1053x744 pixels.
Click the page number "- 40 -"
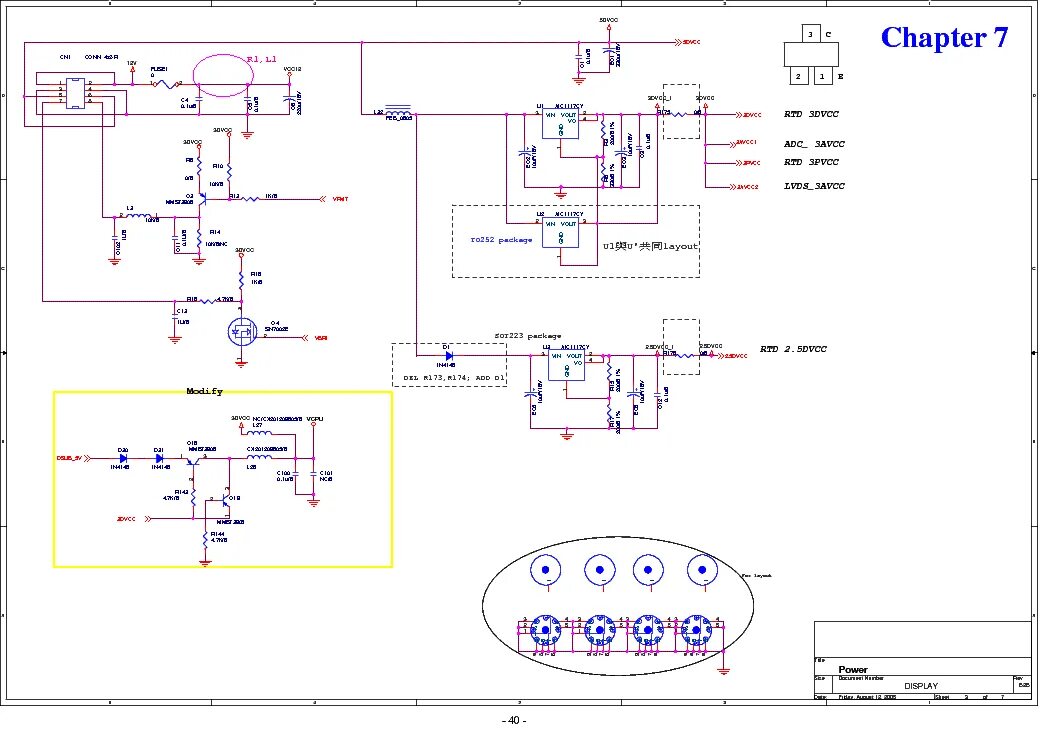514,720
